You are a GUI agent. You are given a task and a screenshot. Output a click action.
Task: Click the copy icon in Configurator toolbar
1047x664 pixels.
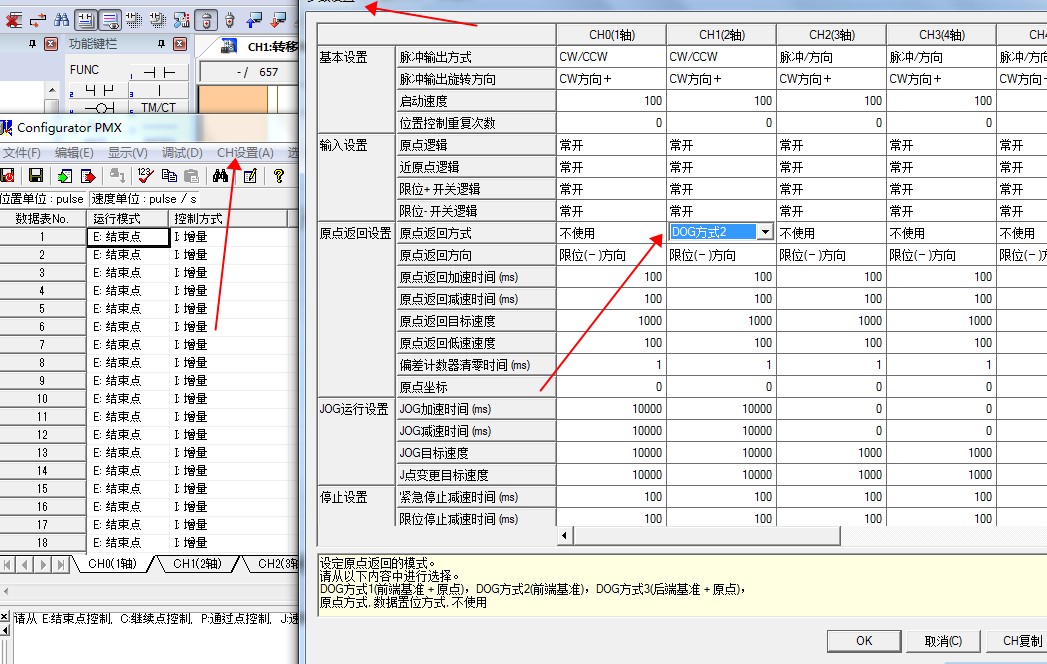[x=169, y=176]
